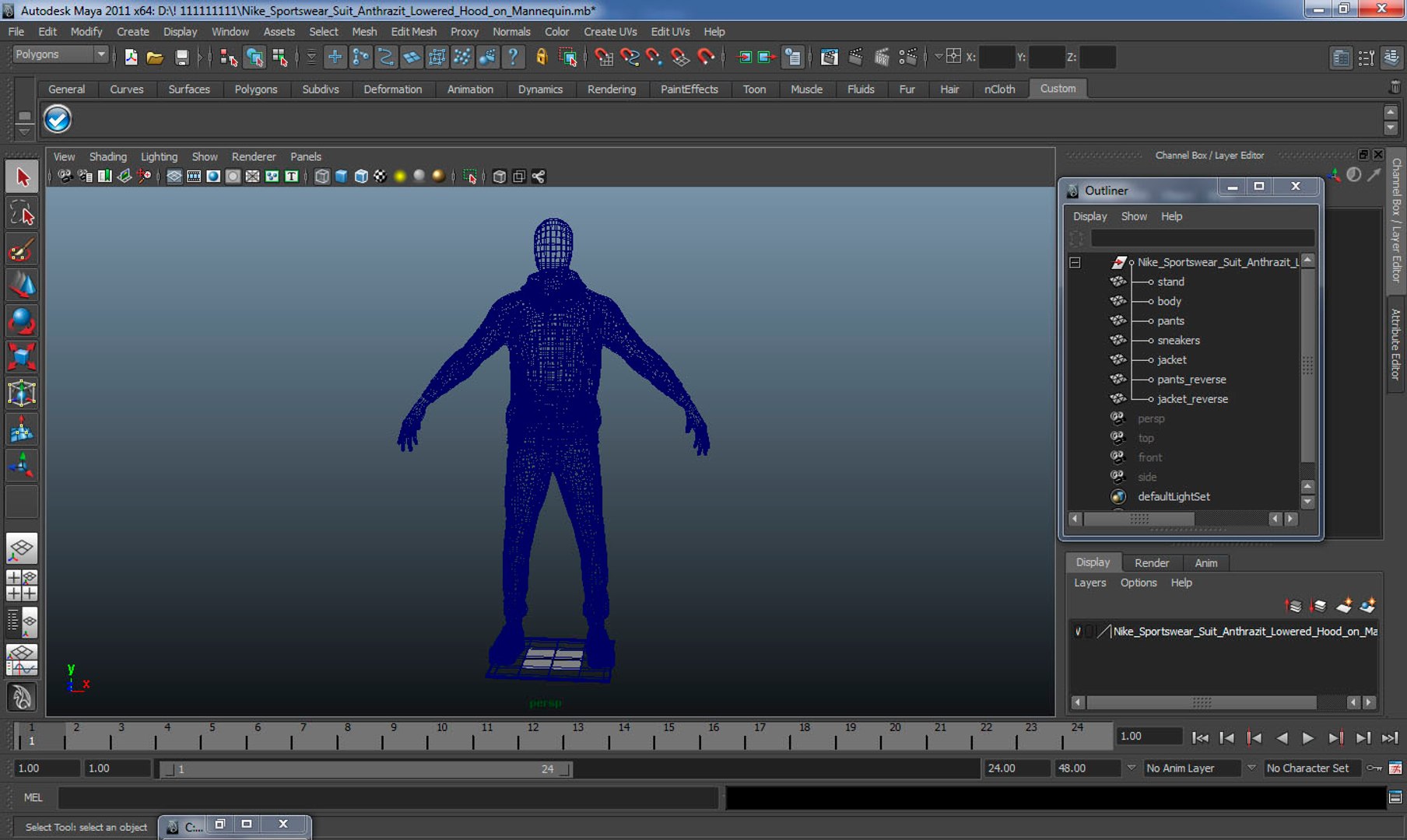Select the jacket node in Outliner

point(1171,360)
